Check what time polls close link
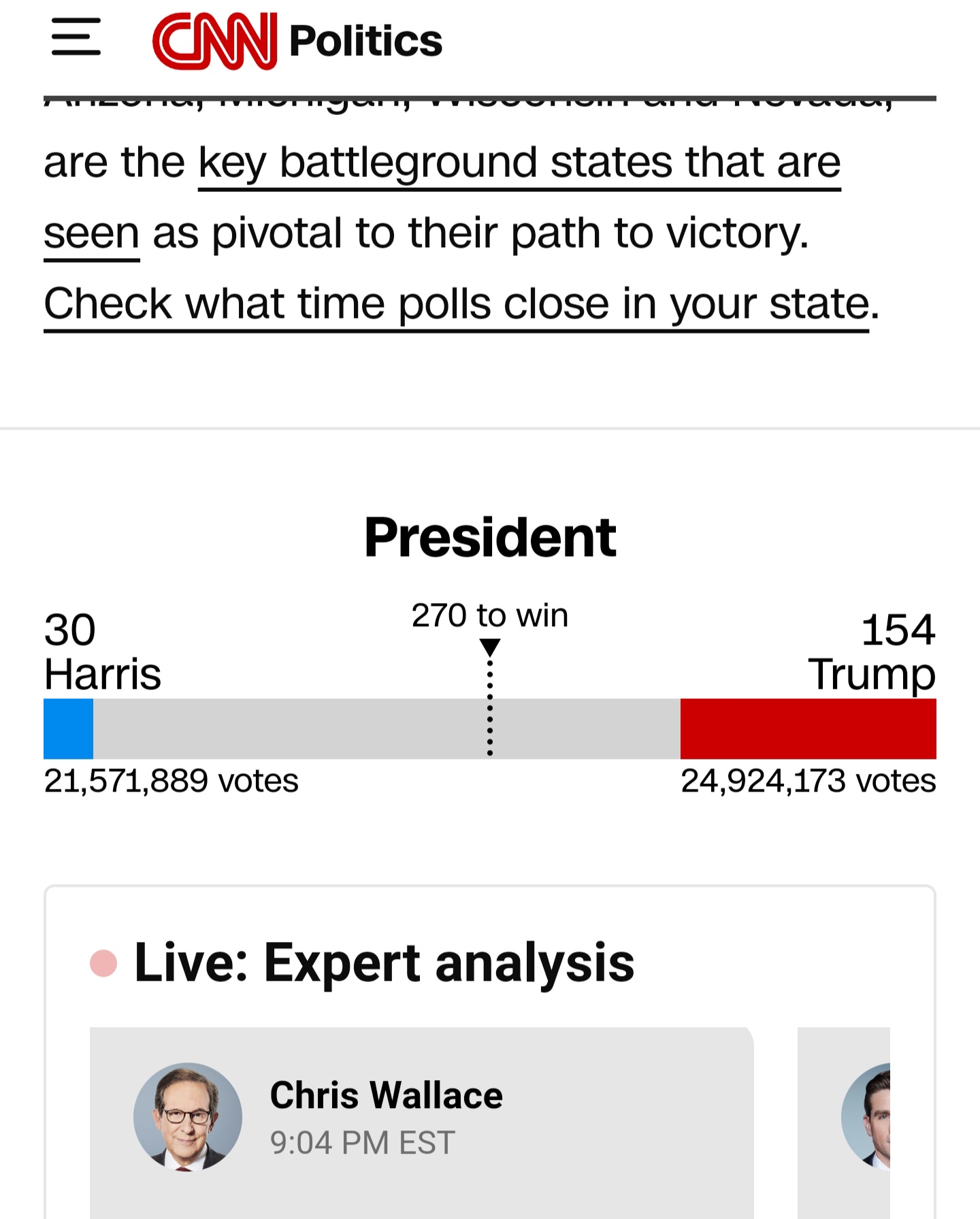The image size is (980, 1219). (457, 304)
